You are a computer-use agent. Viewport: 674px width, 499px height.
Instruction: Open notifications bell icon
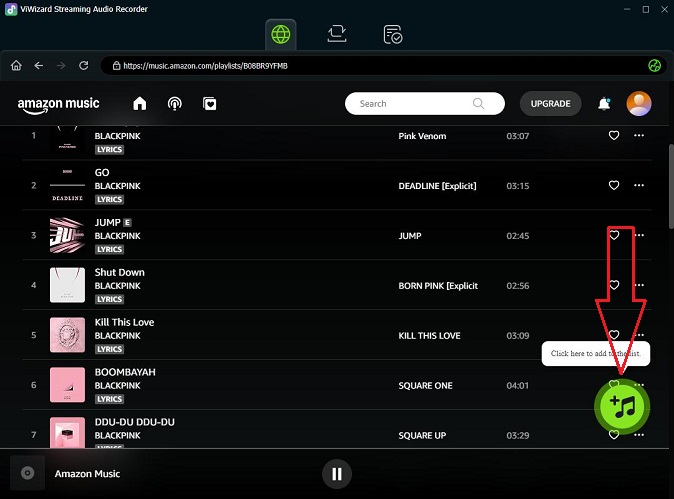(604, 104)
